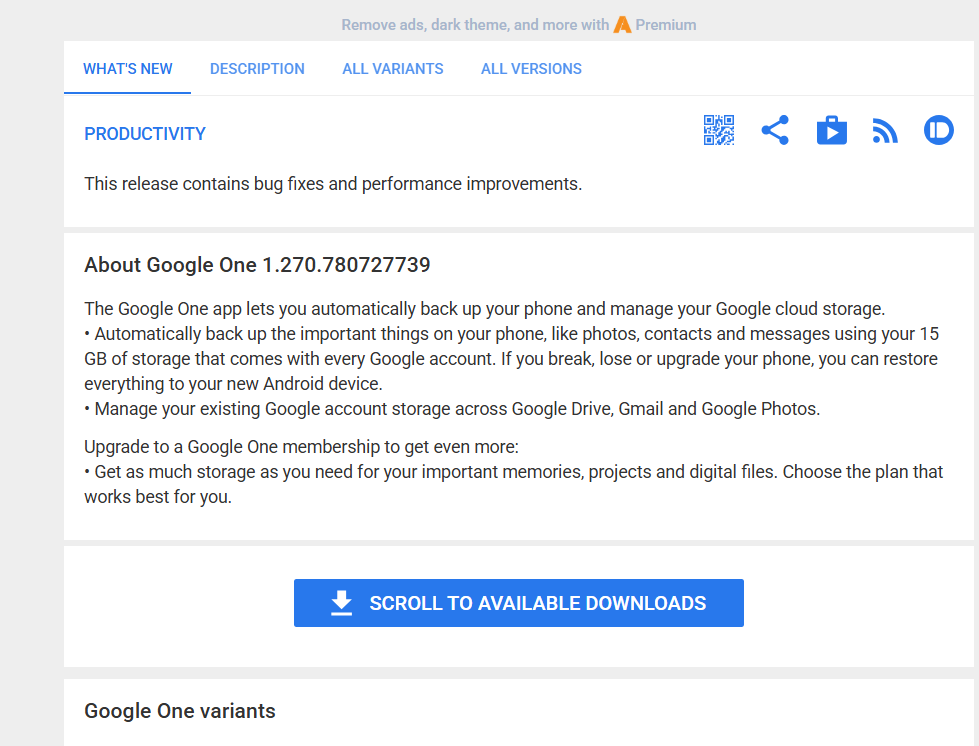The image size is (979, 746).
Task: Switch to the What's New tab
Action: [x=127, y=69]
